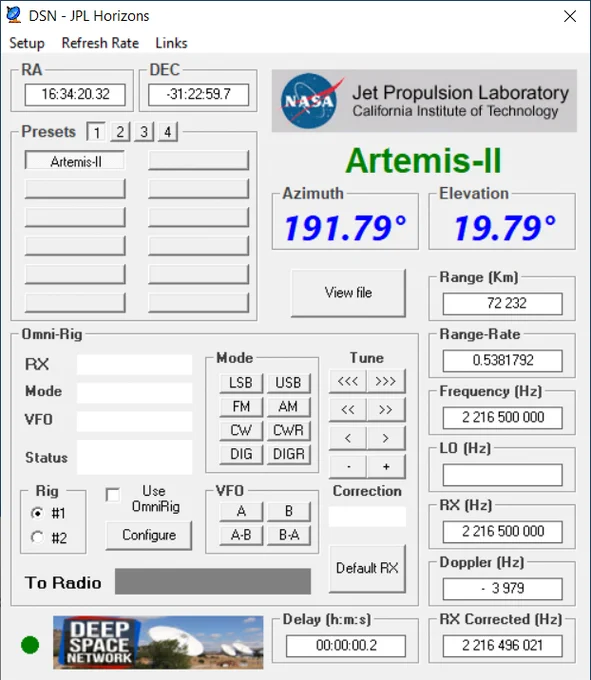Set mode to DIG
The height and width of the screenshot is (680, 591).
pos(241,454)
